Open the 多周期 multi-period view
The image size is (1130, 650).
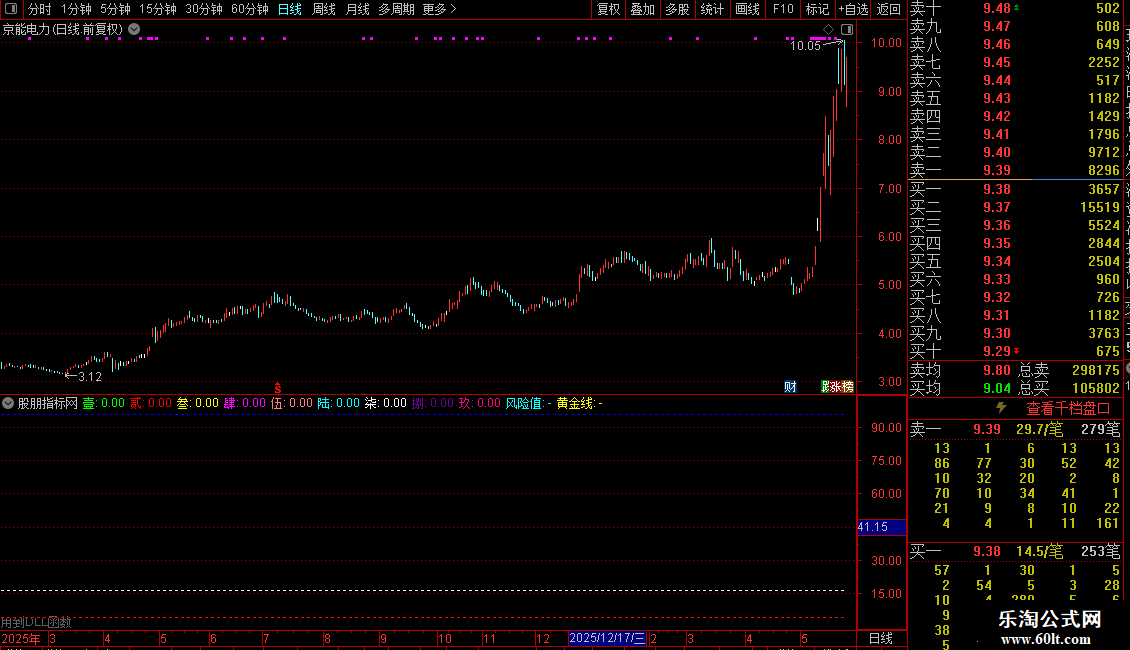(x=396, y=9)
